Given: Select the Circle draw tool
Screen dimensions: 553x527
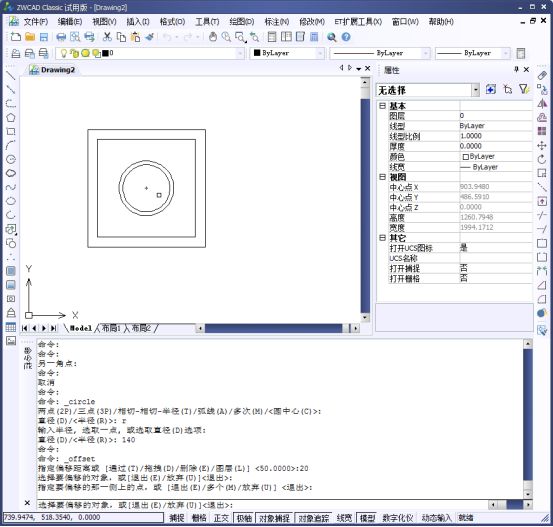Looking at the screenshot, I should (11, 159).
